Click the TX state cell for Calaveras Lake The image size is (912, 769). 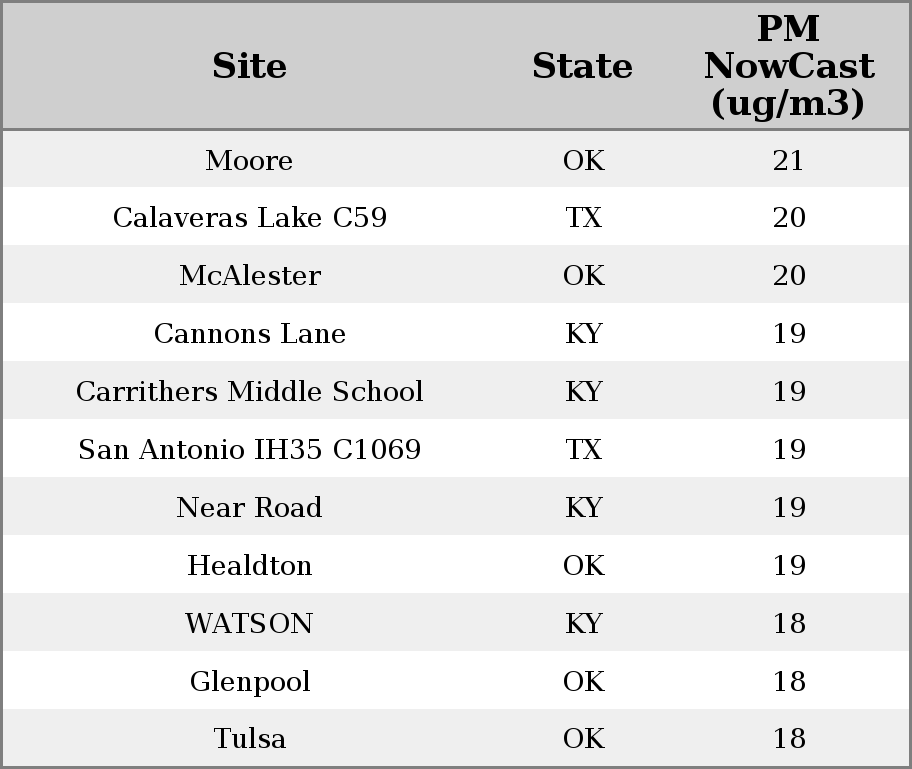[583, 218]
